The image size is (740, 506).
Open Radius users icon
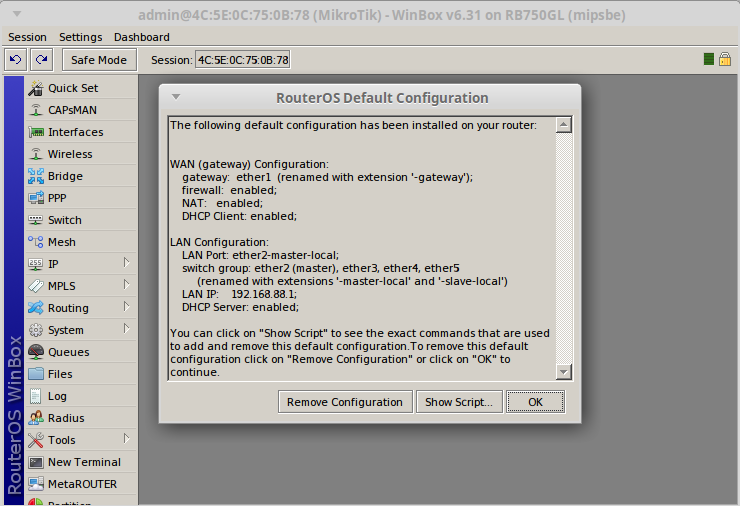point(35,418)
